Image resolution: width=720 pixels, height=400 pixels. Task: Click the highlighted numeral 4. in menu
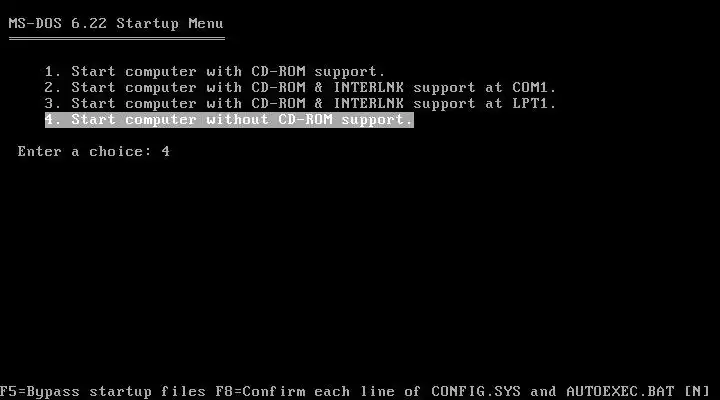pyautogui.click(x=53, y=120)
